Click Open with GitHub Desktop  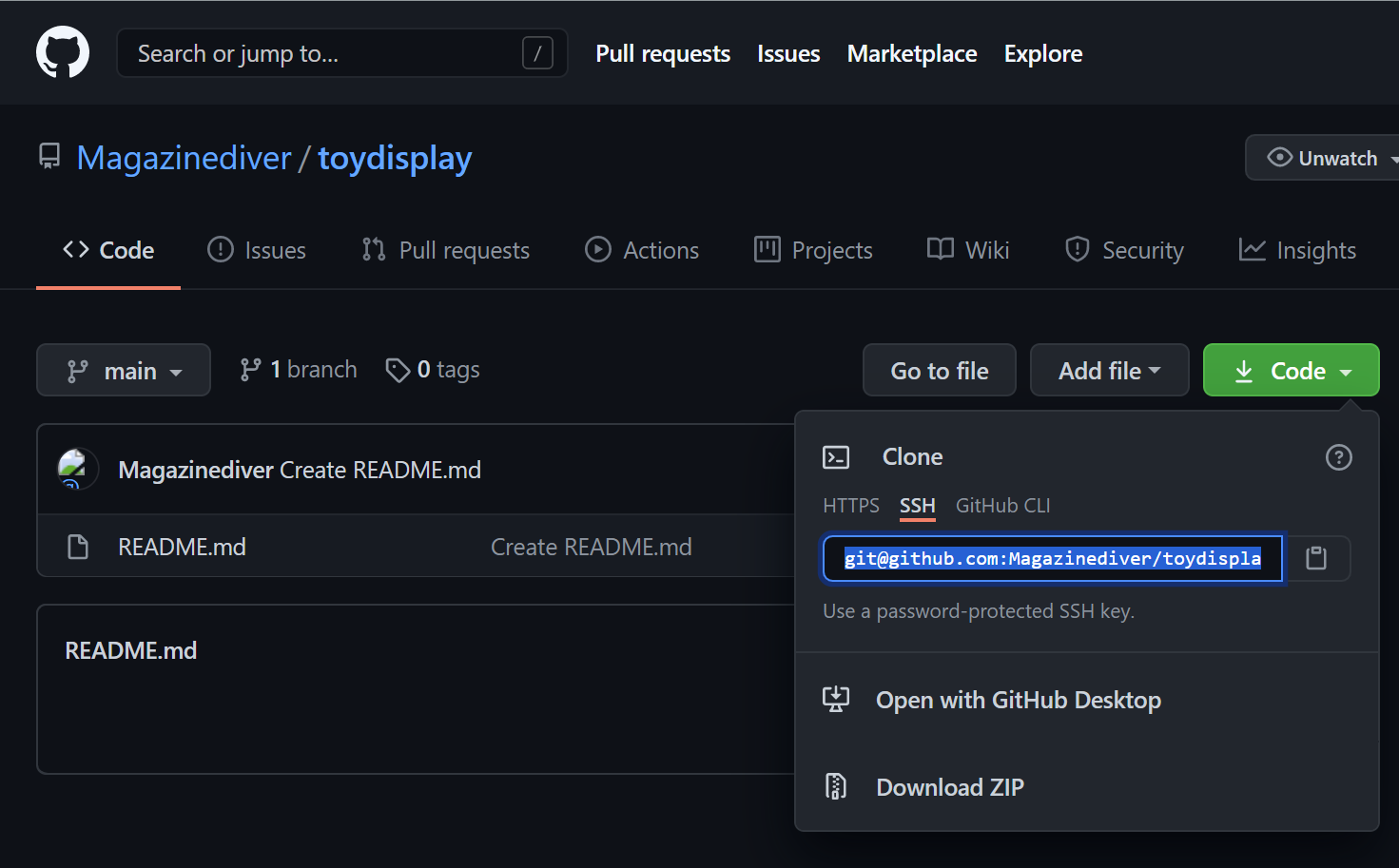pos(1019,701)
